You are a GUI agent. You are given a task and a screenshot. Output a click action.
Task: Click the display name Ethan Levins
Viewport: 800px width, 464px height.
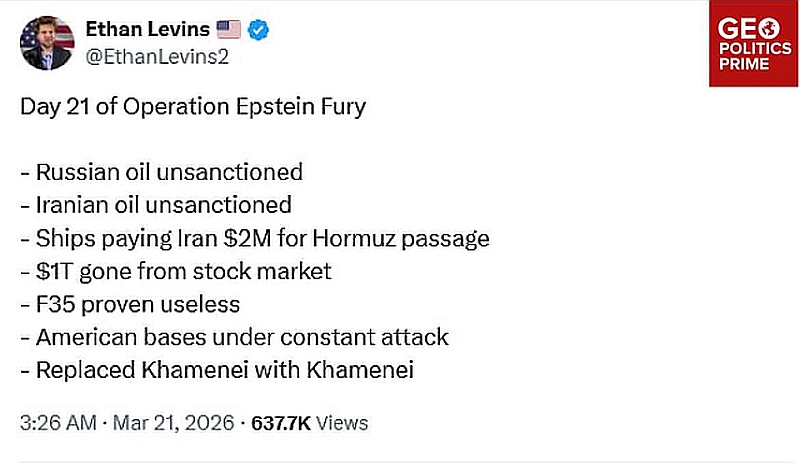[149, 30]
